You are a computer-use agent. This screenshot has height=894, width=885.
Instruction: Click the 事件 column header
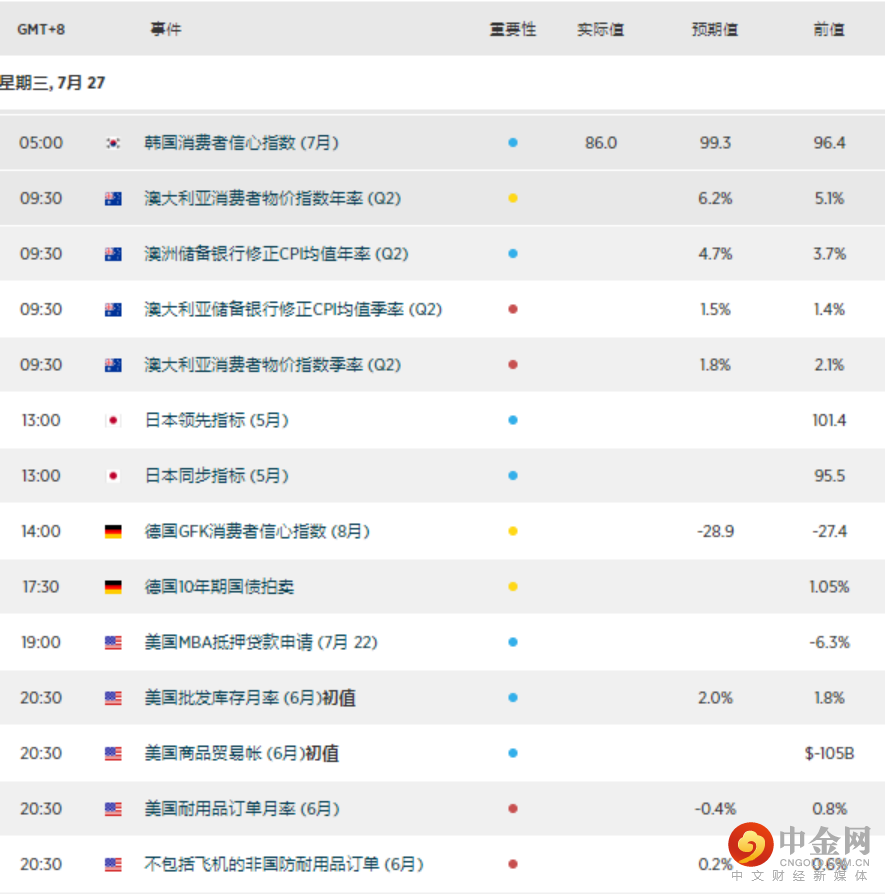click(x=165, y=29)
